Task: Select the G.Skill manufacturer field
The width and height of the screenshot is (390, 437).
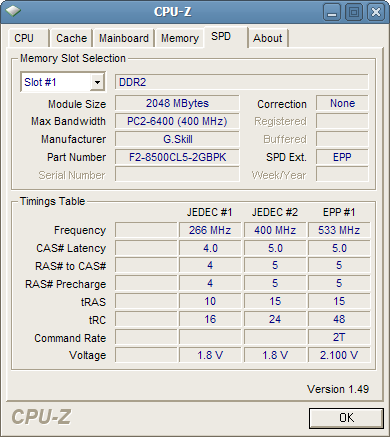Action: click(x=177, y=139)
